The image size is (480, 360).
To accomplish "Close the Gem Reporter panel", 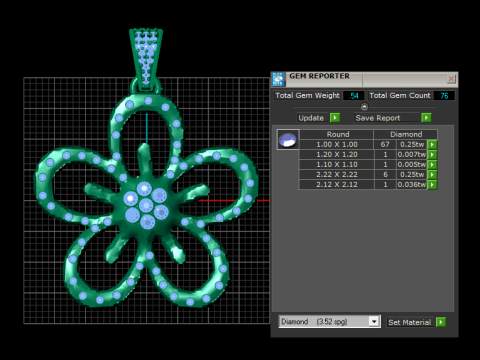I will point(451,79).
